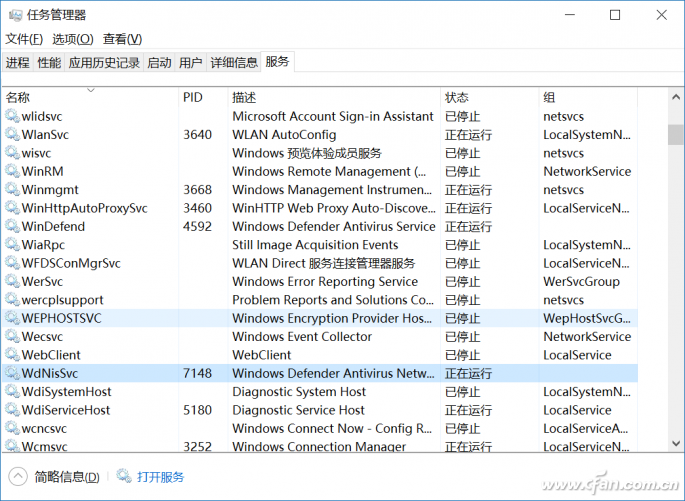Open the 选项(O) menu
Image resolution: width=685 pixels, height=501 pixels.
pyautogui.click(x=73, y=39)
